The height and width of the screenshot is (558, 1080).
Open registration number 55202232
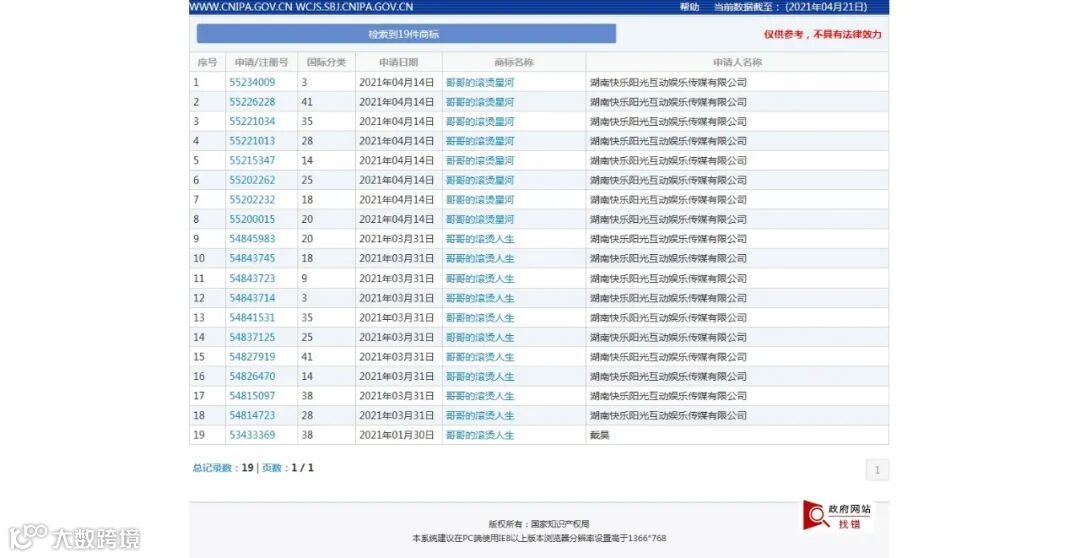[x=252, y=200]
